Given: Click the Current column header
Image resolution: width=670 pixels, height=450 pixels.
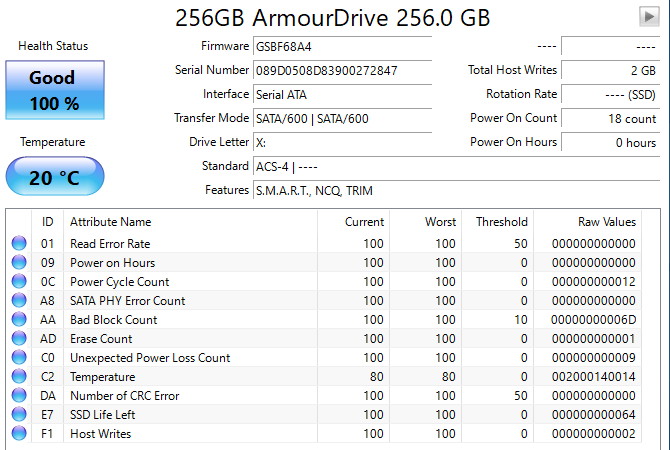Looking at the screenshot, I should tap(353, 222).
